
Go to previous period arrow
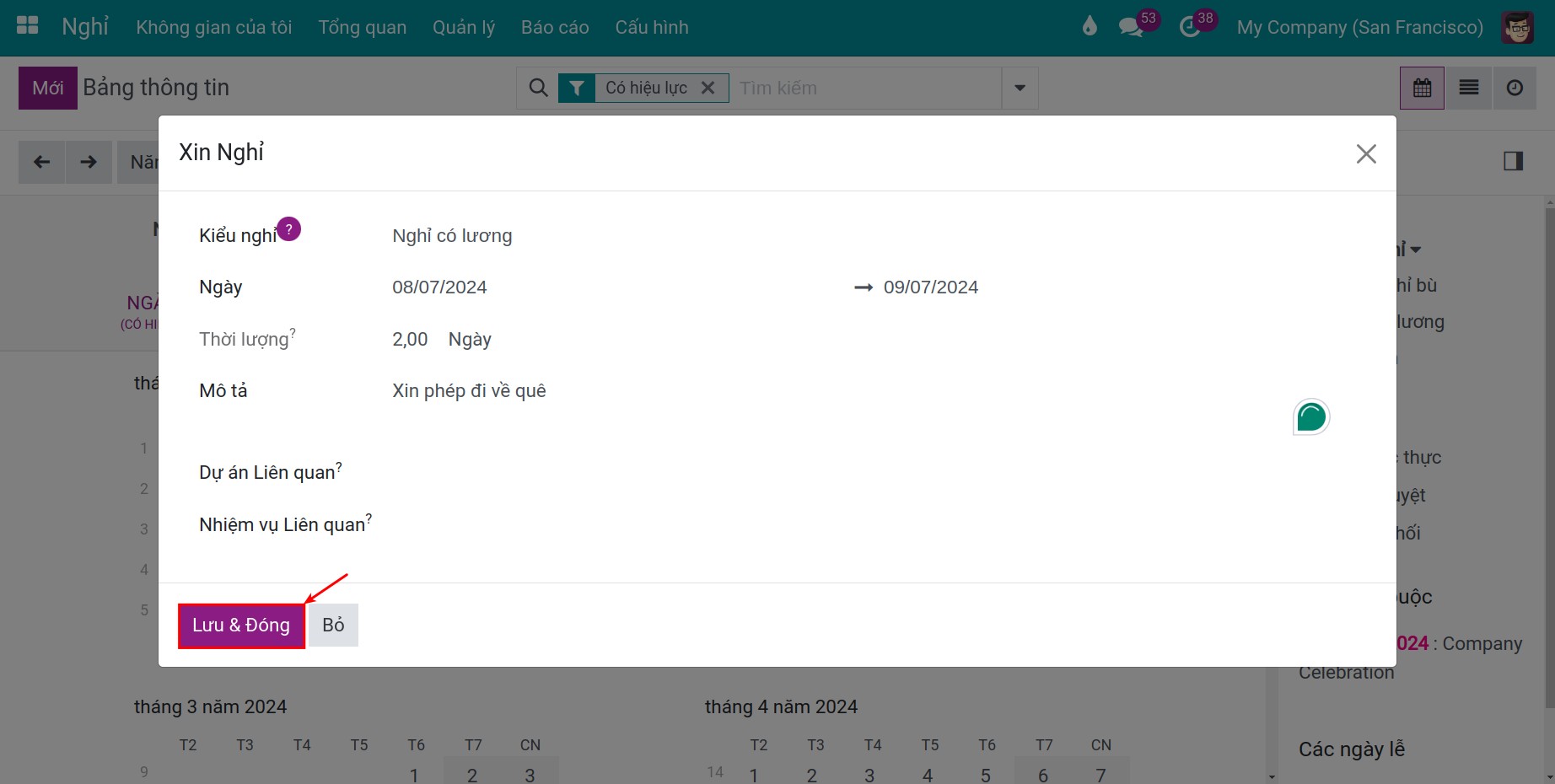point(41,162)
